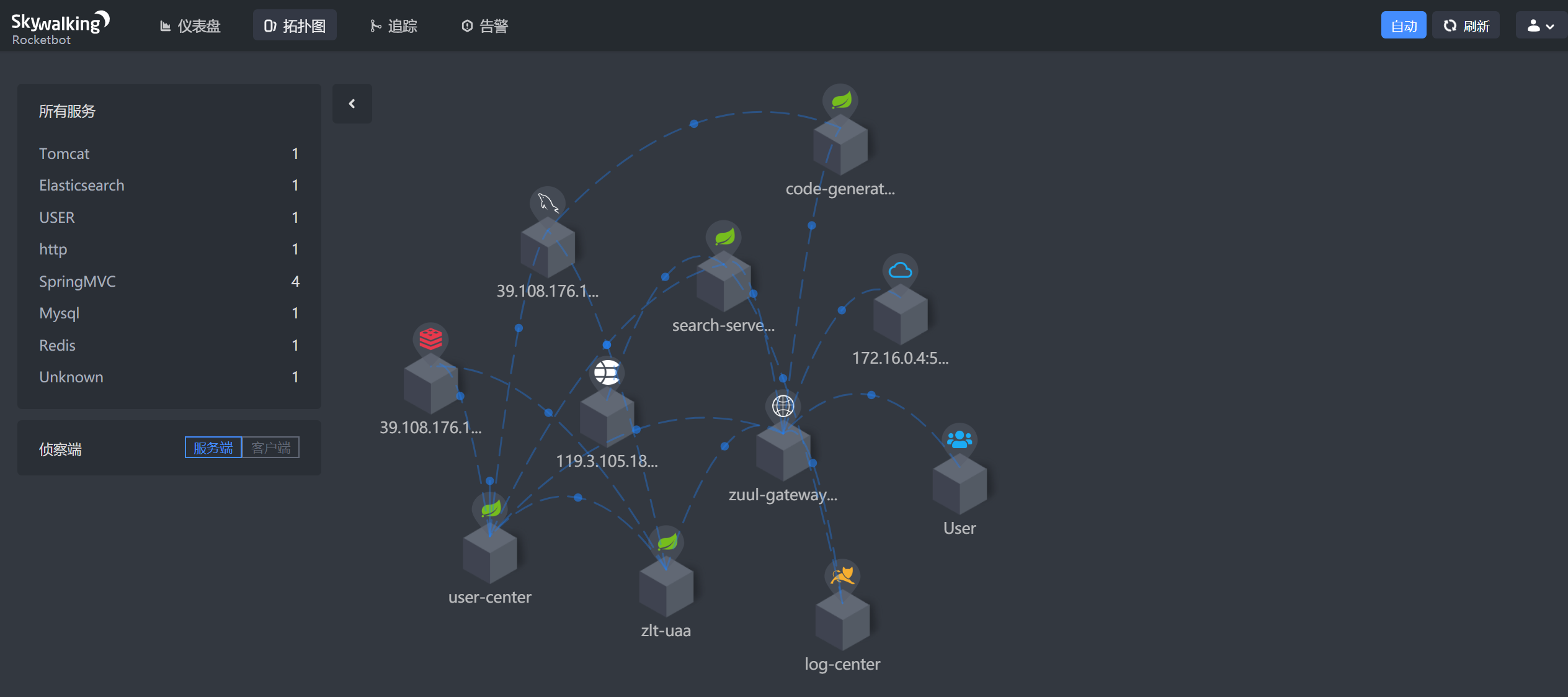Expand the SpringMVC service entry
Image resolution: width=1568 pixels, height=697 pixels.
(x=77, y=280)
